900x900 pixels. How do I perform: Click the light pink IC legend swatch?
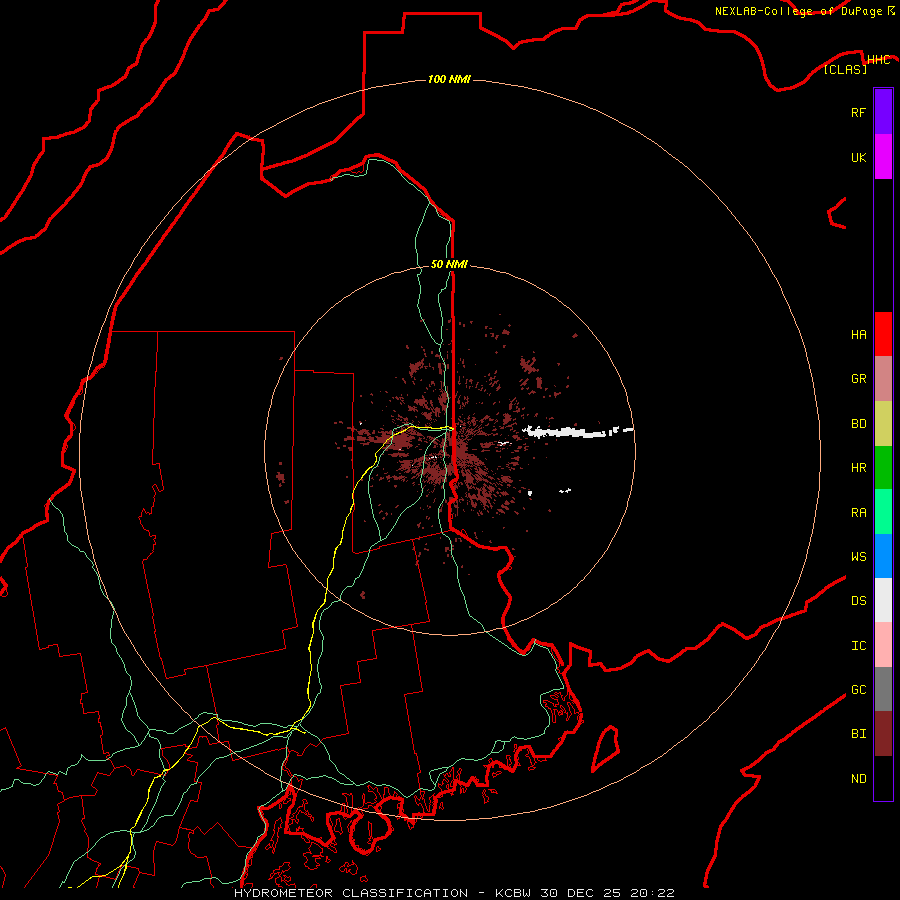coord(883,645)
